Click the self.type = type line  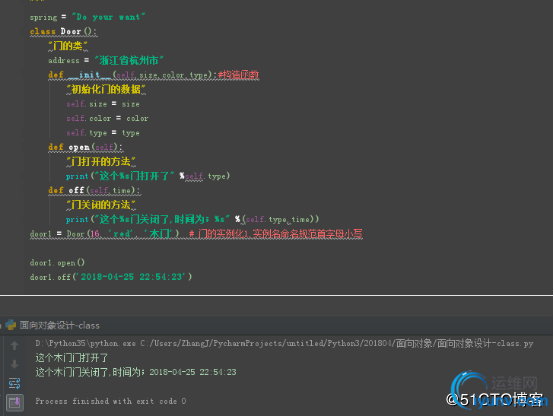pyautogui.click(x=103, y=133)
